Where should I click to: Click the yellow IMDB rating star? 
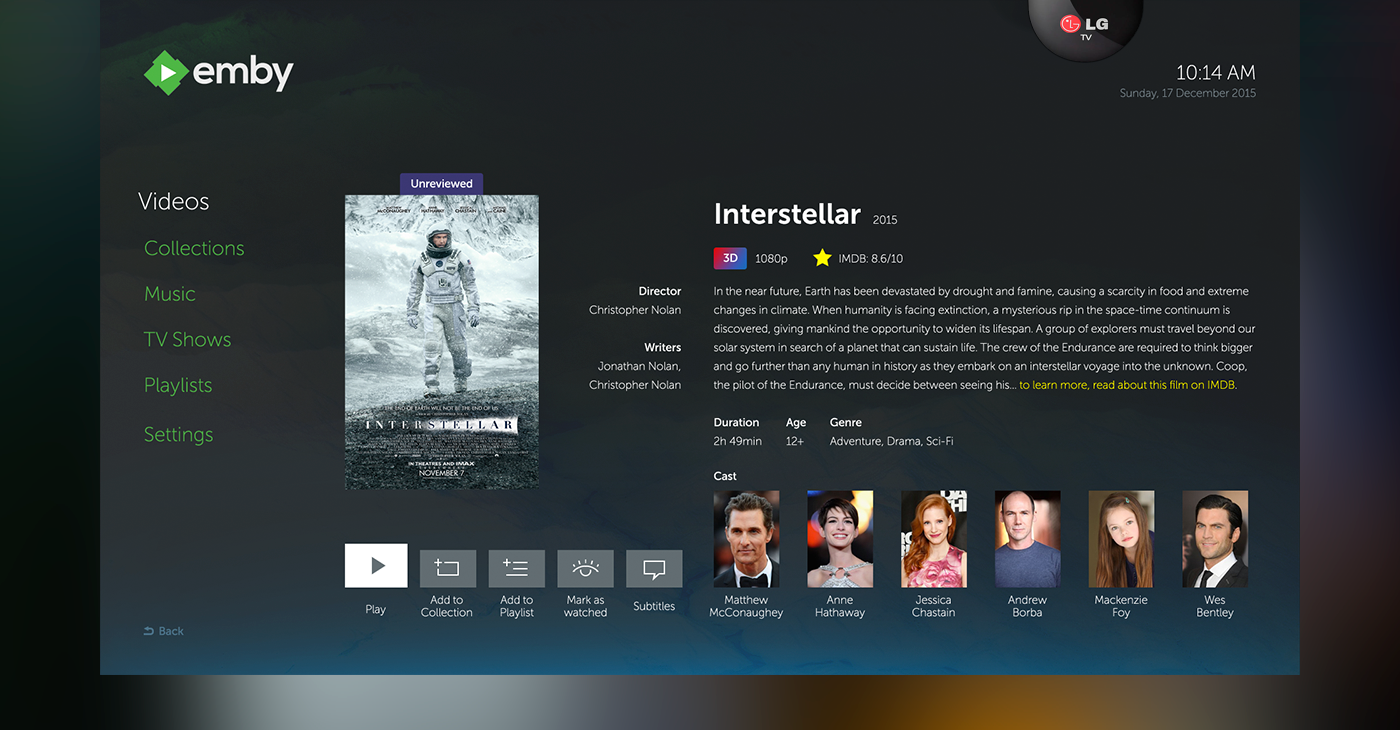click(x=822, y=258)
